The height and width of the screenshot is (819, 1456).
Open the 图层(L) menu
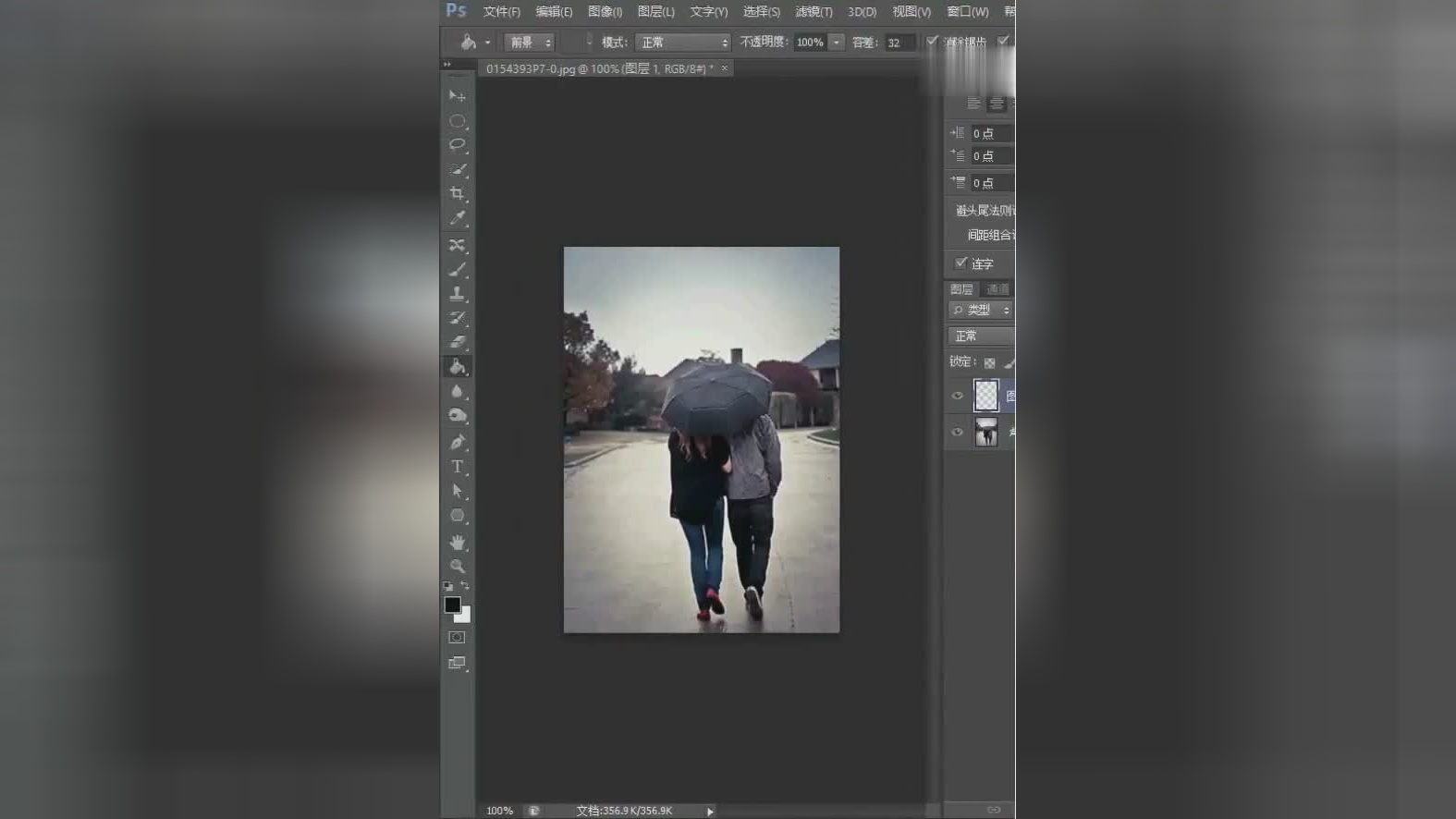click(655, 12)
